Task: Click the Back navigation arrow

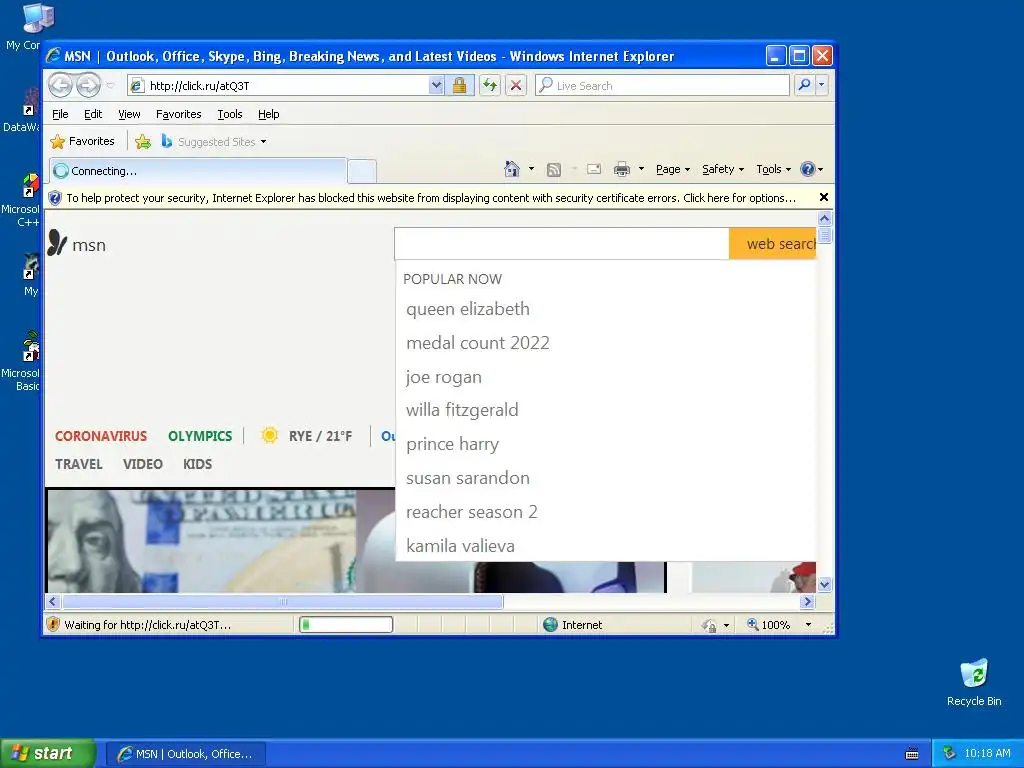Action: pos(60,85)
